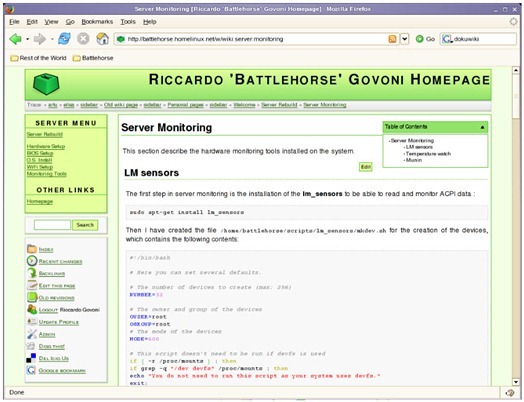Click the Edit button for LM sensors section
Viewport: 524px width, 402px height.
click(366, 167)
